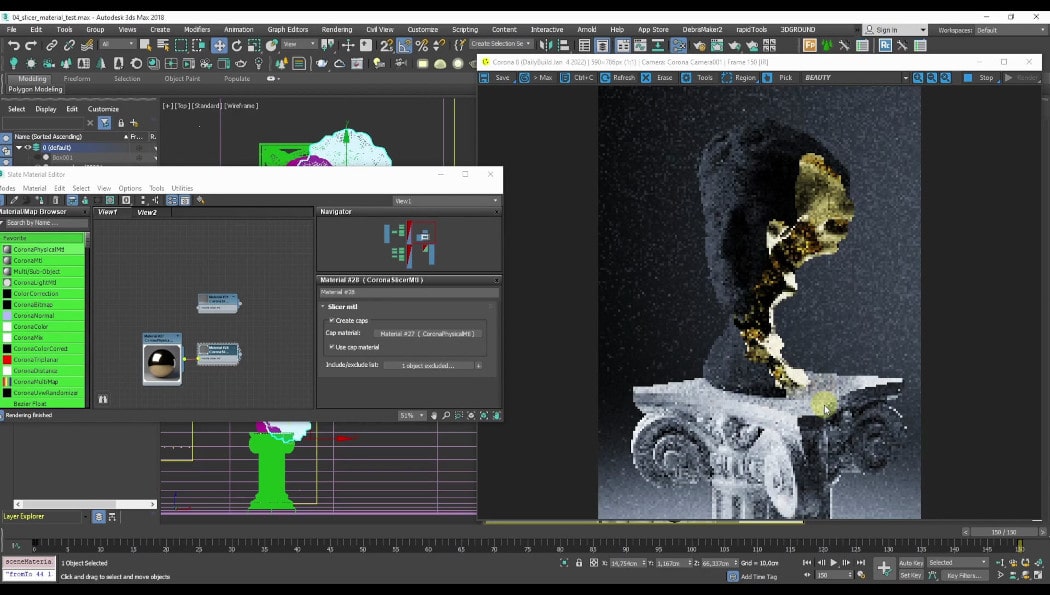Select the Freeform ribbon tab

[x=77, y=79]
